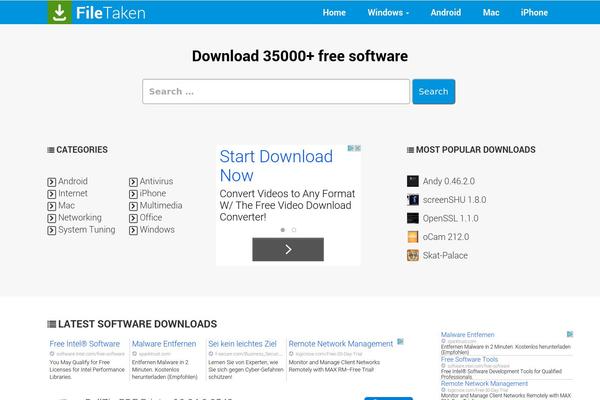Select the first ad carousel dot
Screen dimensions: 600x400
click(x=283, y=230)
